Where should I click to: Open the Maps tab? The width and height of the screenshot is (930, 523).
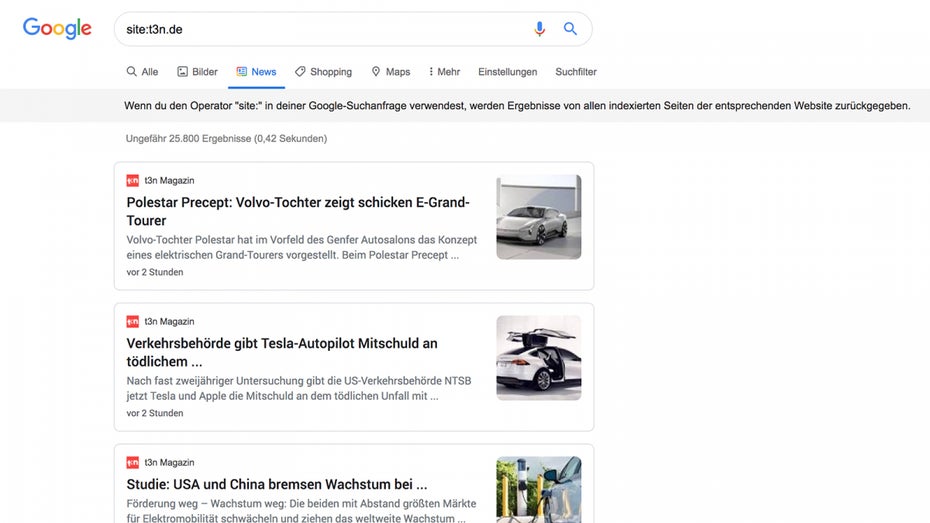pyautogui.click(x=391, y=72)
